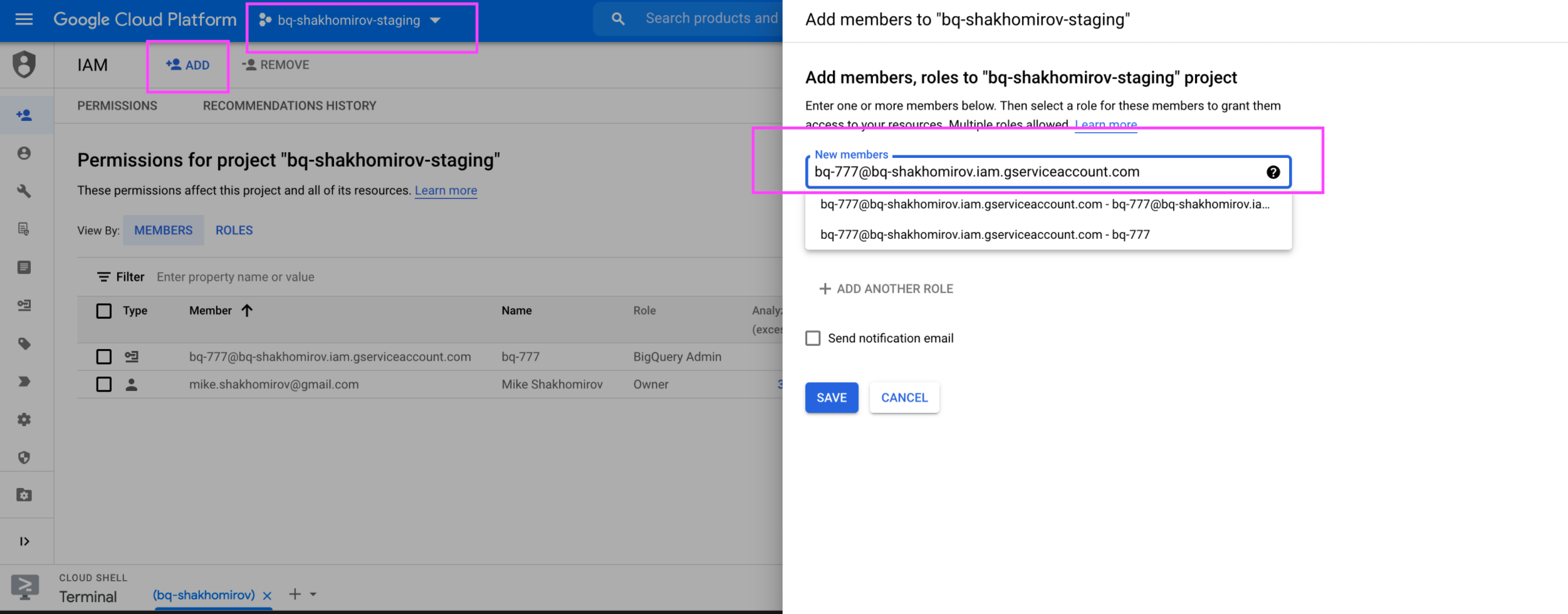
Task: Switch view to Roles tab
Action: pyautogui.click(x=234, y=231)
